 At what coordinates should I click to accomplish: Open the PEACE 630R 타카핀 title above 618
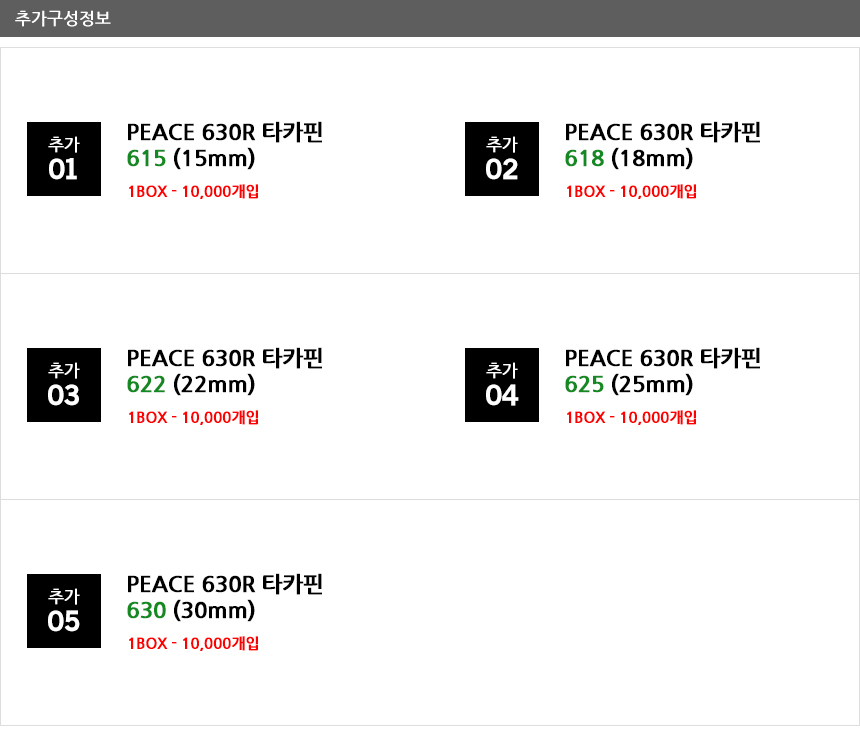(663, 132)
